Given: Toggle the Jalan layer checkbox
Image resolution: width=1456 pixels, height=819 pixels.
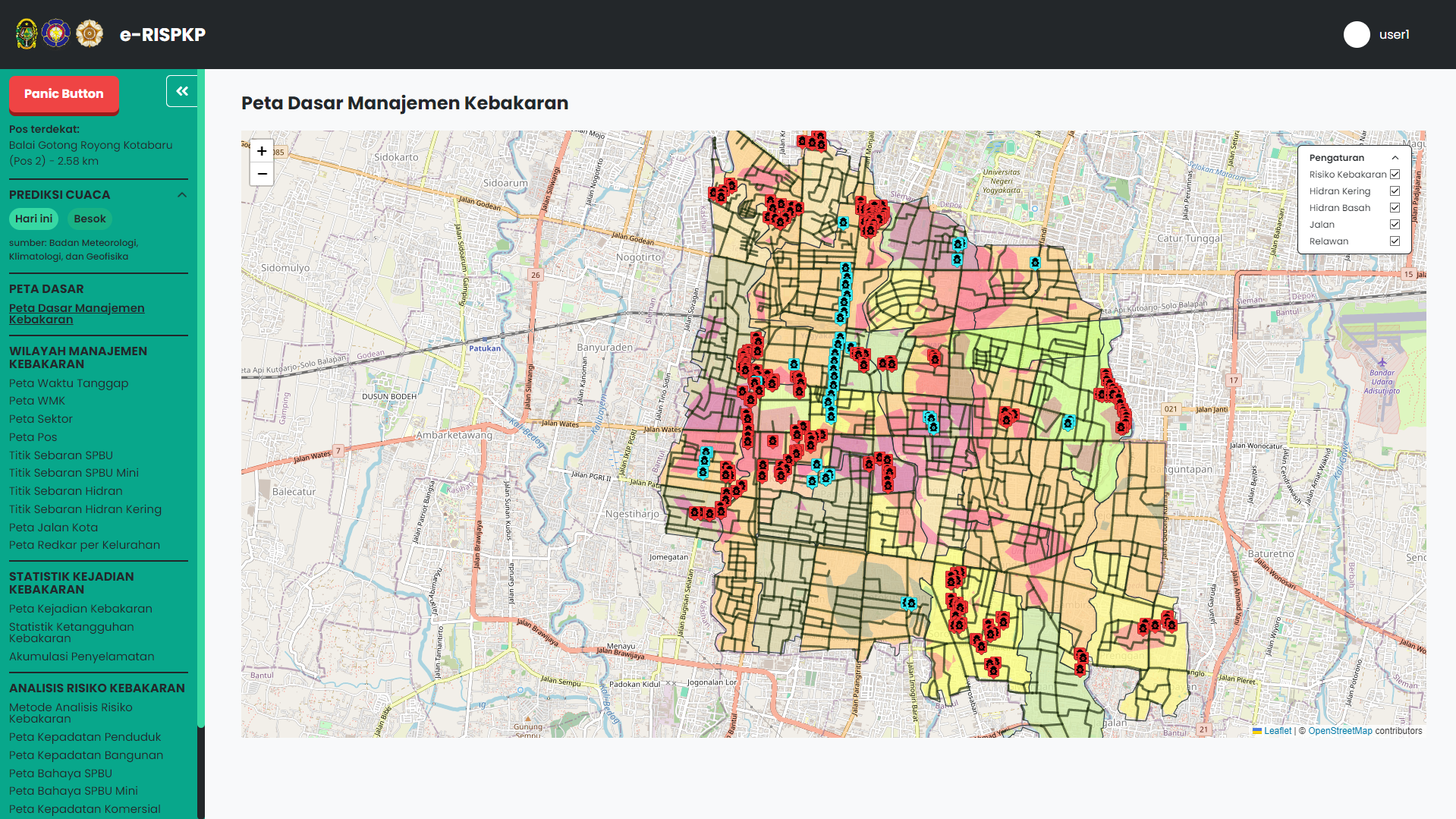Looking at the screenshot, I should coord(1395,225).
